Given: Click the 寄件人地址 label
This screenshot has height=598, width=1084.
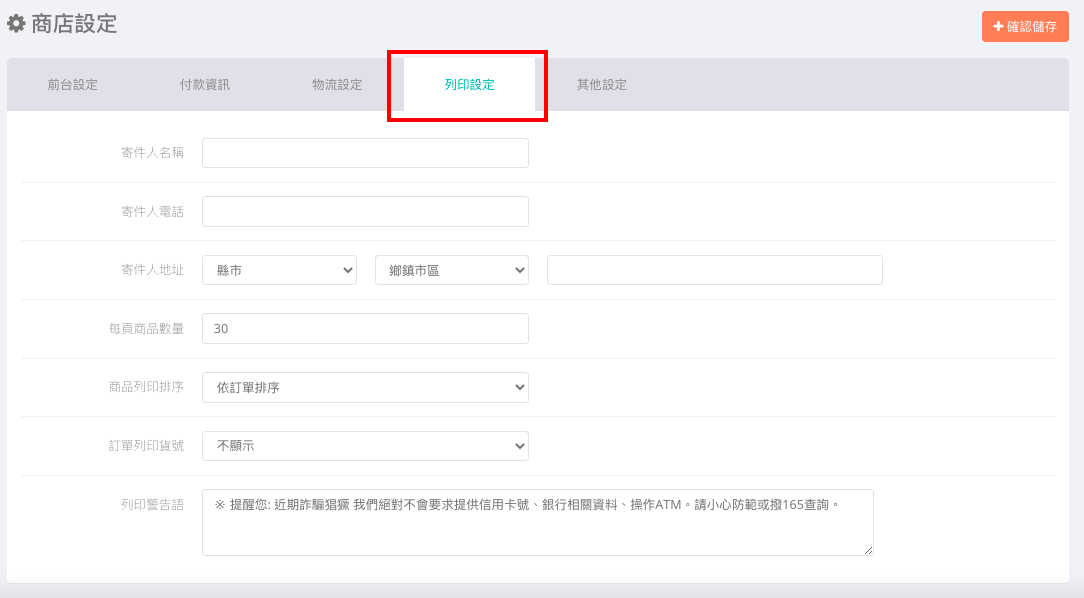Looking at the screenshot, I should pos(152,270).
